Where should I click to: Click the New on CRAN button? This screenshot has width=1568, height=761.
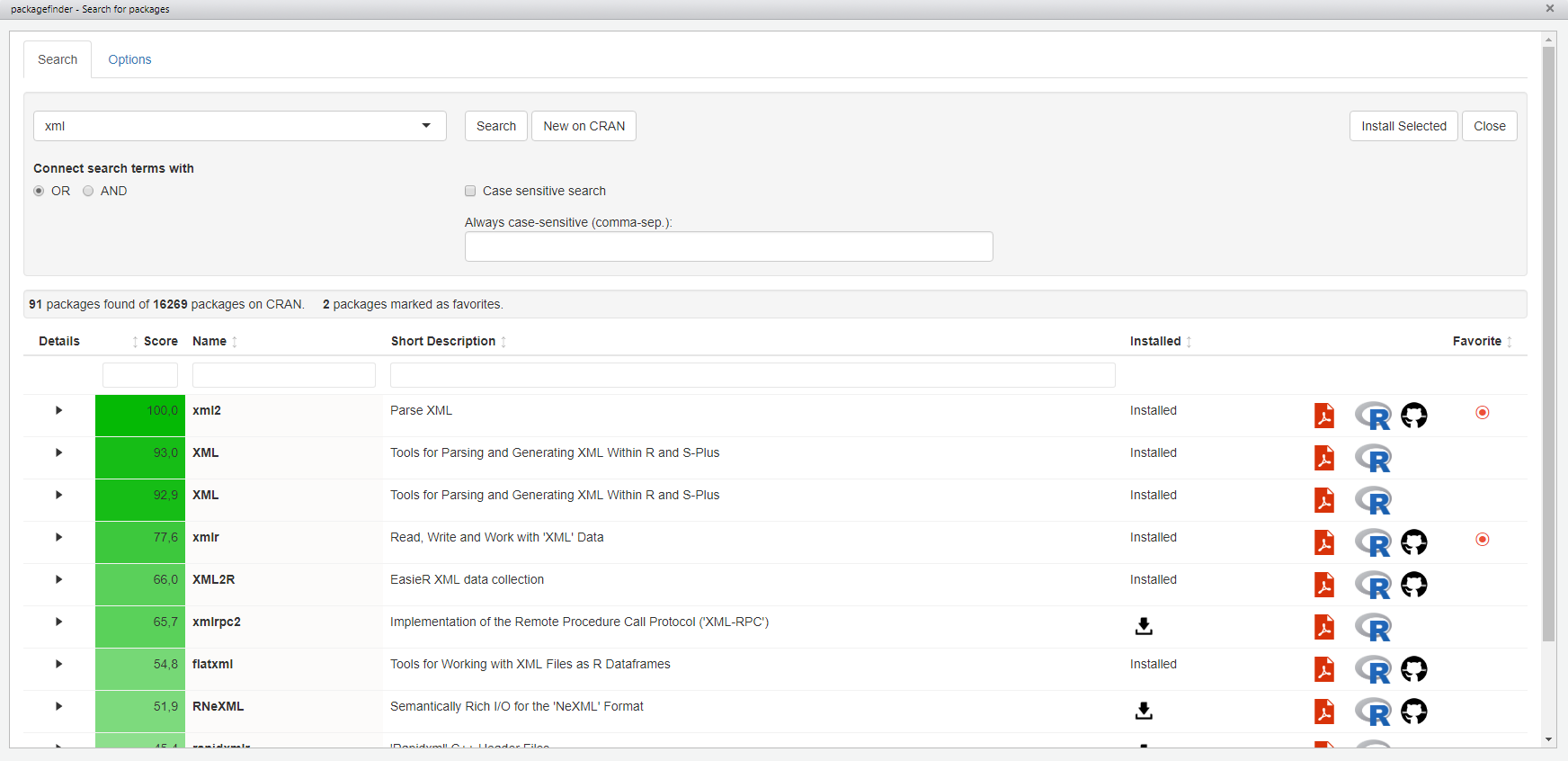click(584, 126)
